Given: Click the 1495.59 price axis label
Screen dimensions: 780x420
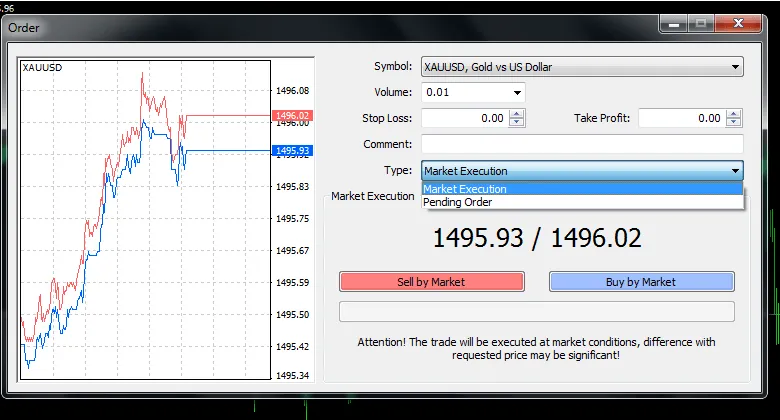Looking at the screenshot, I should coord(292,283).
